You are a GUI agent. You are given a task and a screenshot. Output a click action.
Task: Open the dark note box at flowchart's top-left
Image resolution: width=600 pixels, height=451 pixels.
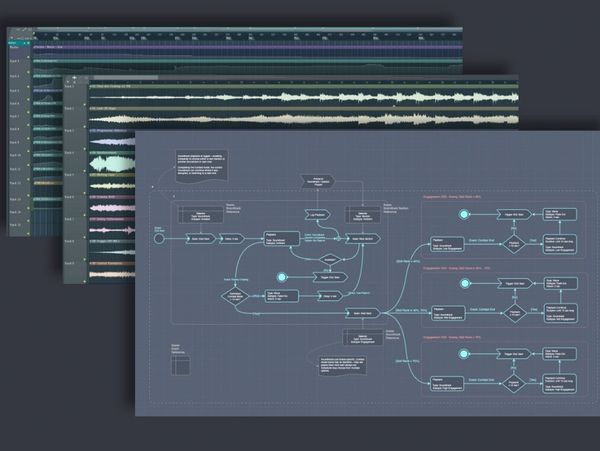coord(202,164)
